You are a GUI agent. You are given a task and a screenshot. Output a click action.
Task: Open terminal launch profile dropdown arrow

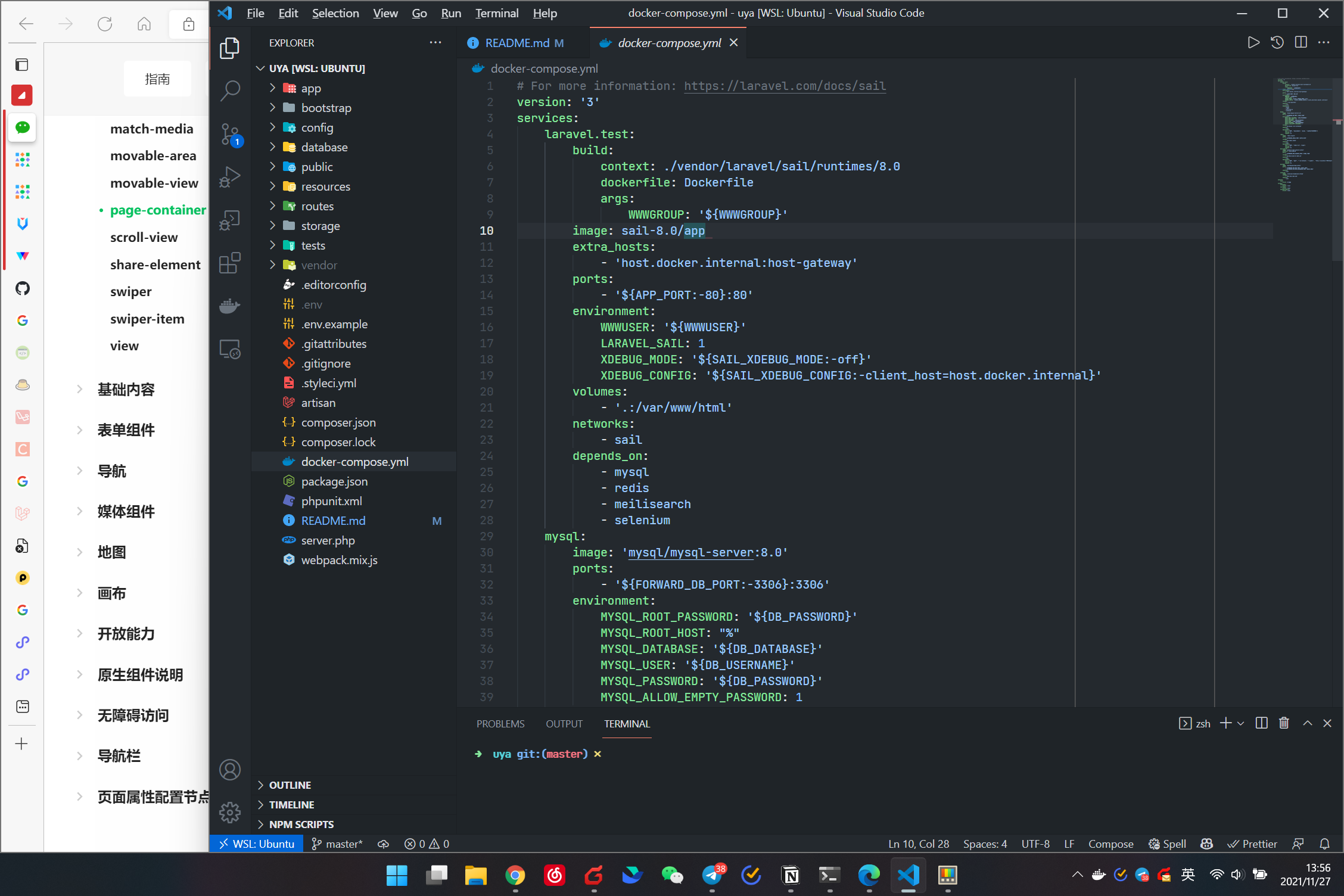1241,723
